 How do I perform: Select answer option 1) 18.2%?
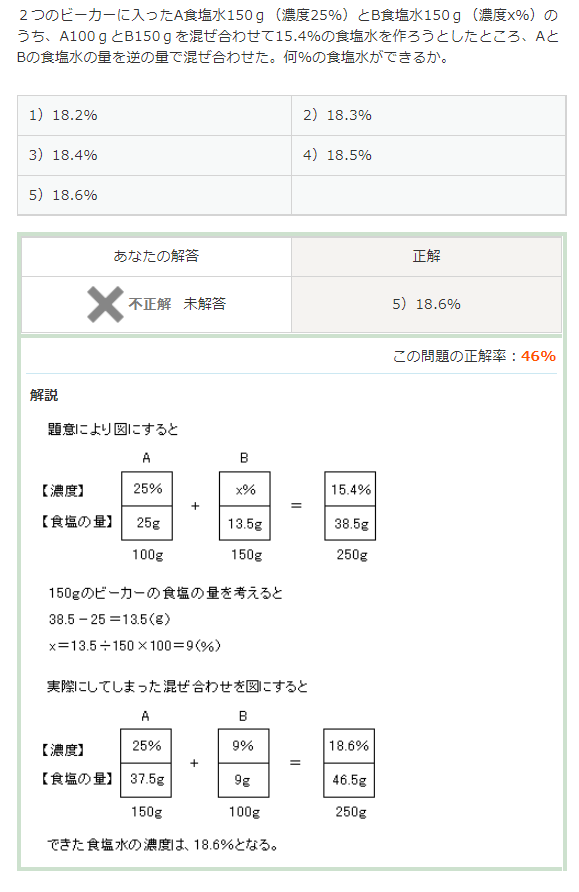point(68,115)
